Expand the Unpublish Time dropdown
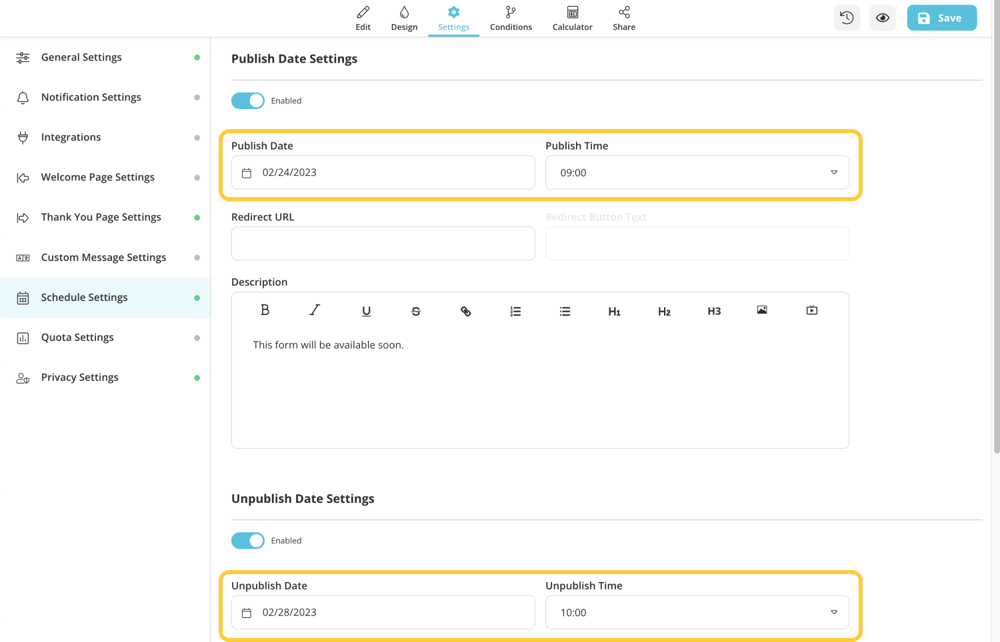Image resolution: width=1000 pixels, height=642 pixels. 697,613
